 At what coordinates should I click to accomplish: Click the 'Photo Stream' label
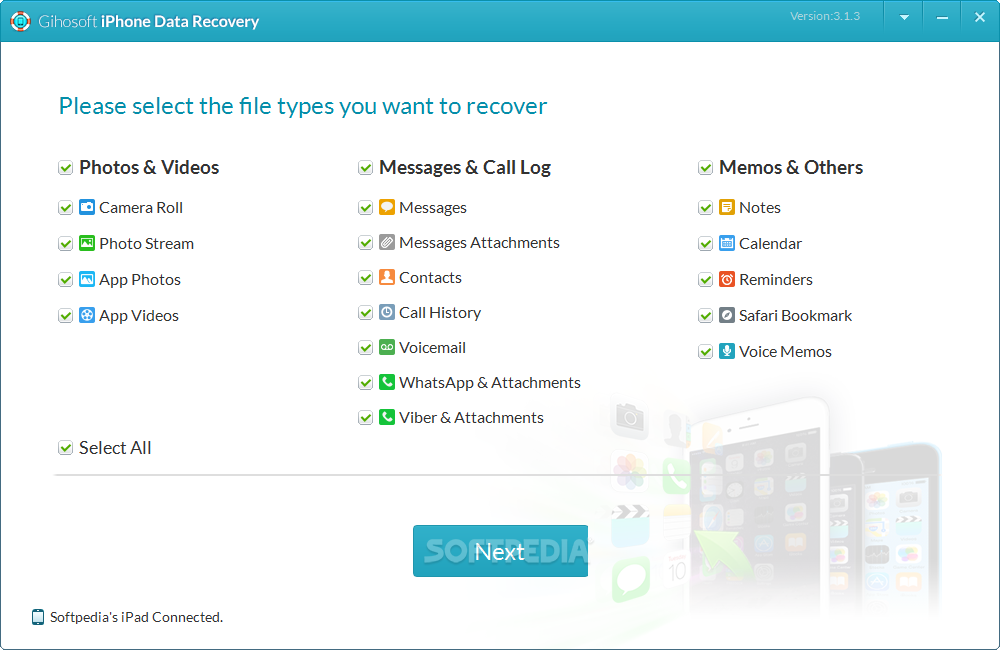tap(147, 244)
